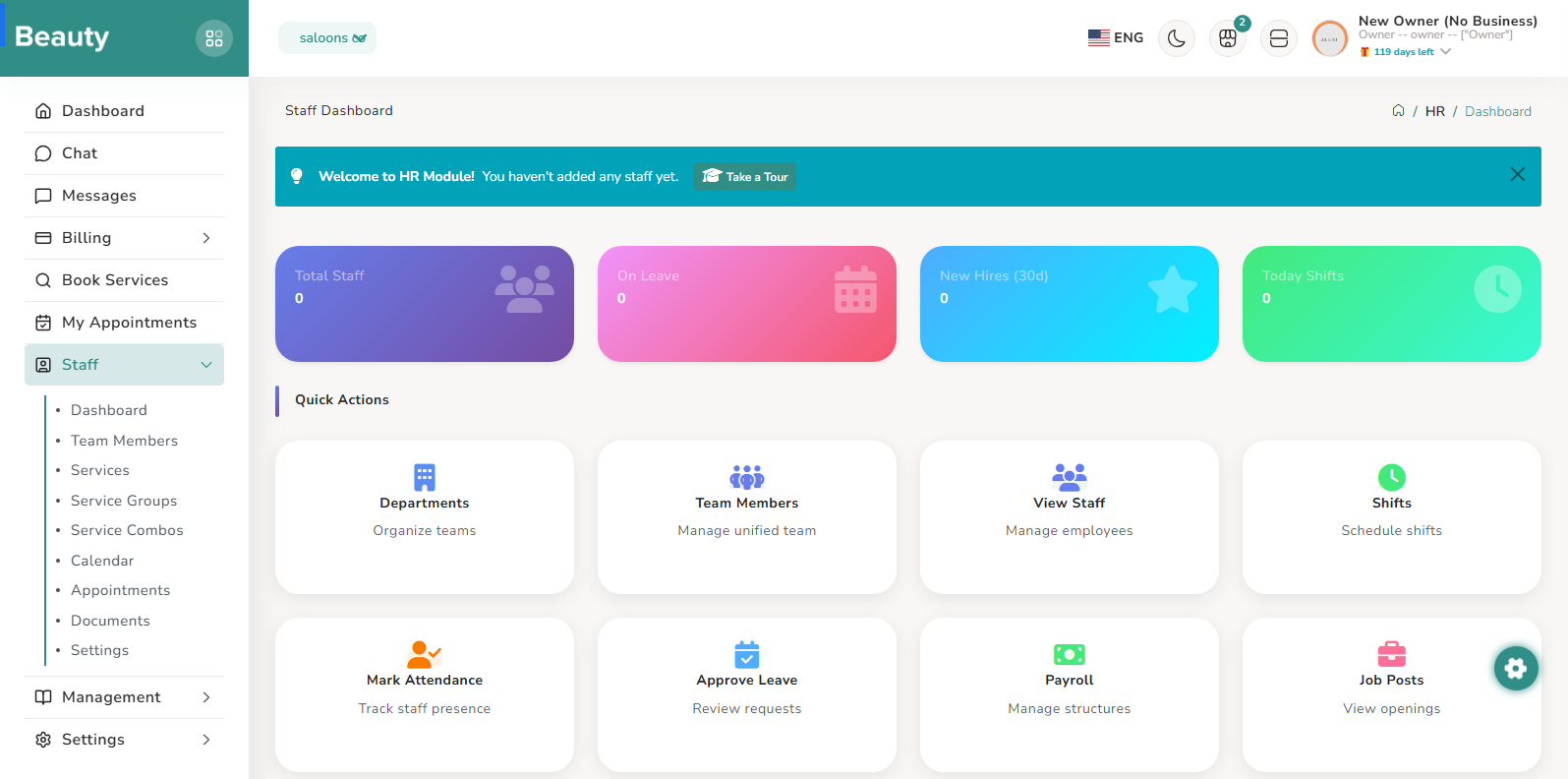Click the Book Services search icon

[x=43, y=280]
